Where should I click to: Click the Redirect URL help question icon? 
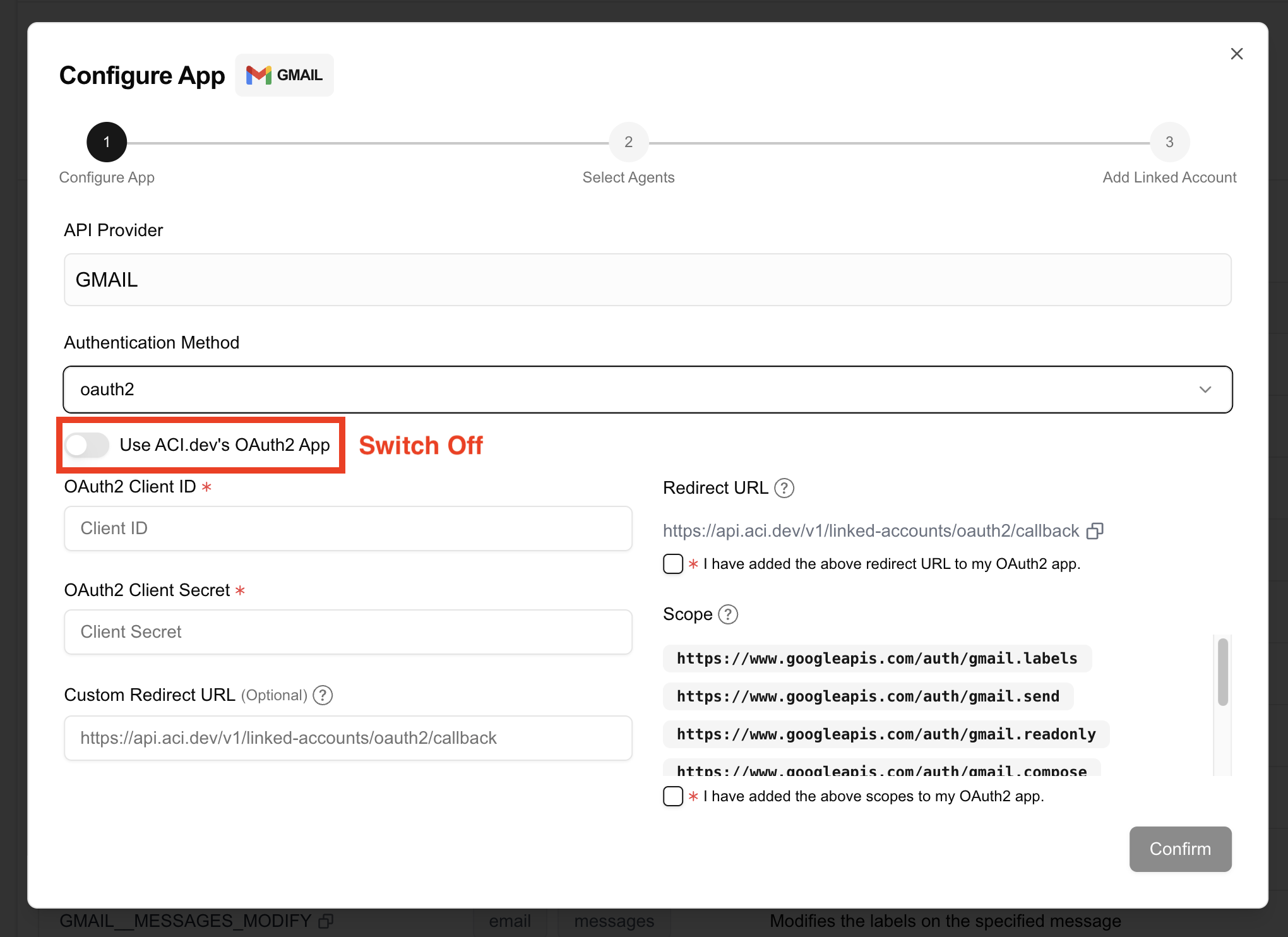(x=784, y=488)
